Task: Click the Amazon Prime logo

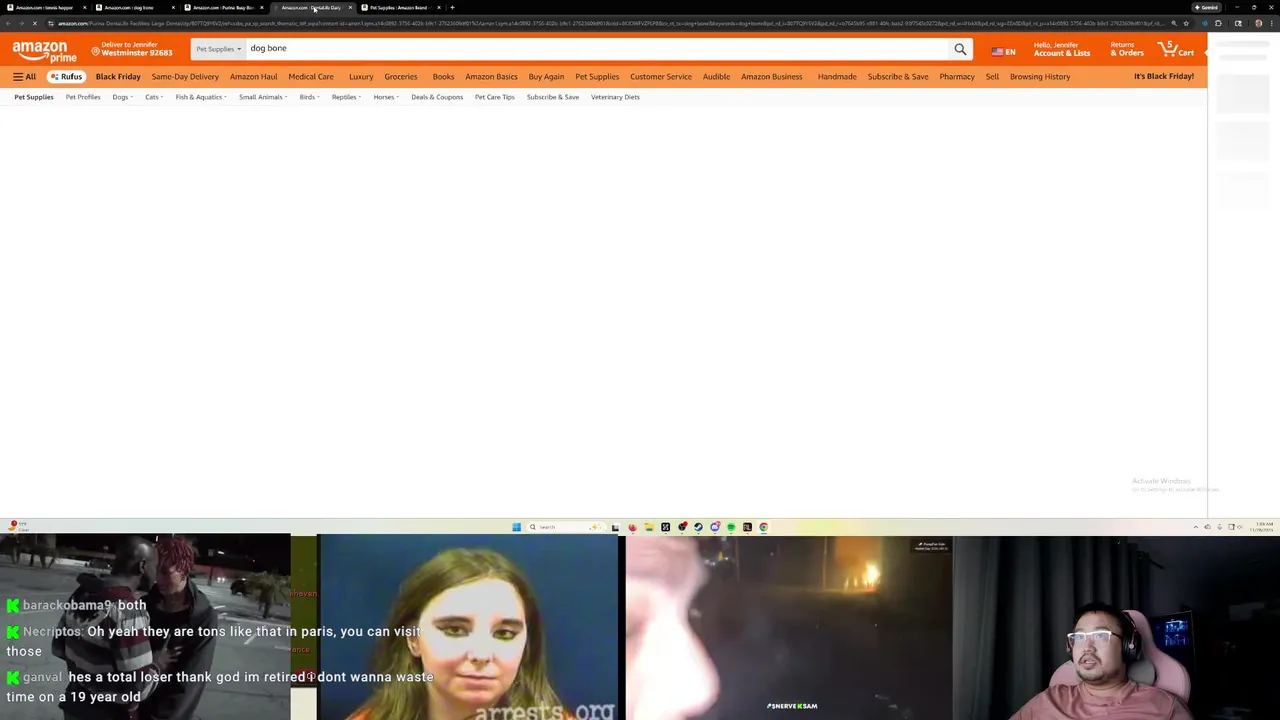Action: coord(45,51)
